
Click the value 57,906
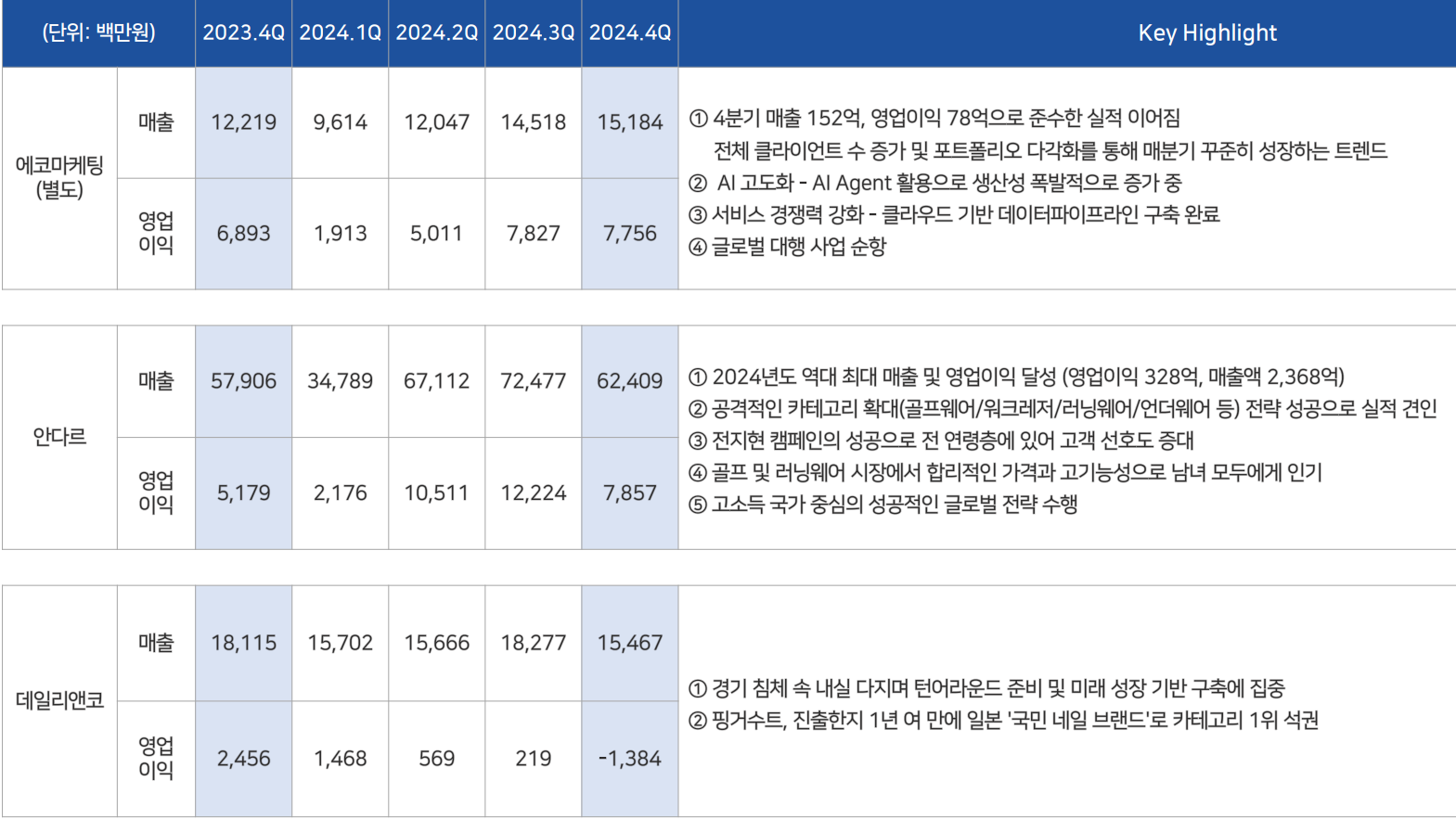[x=243, y=381]
